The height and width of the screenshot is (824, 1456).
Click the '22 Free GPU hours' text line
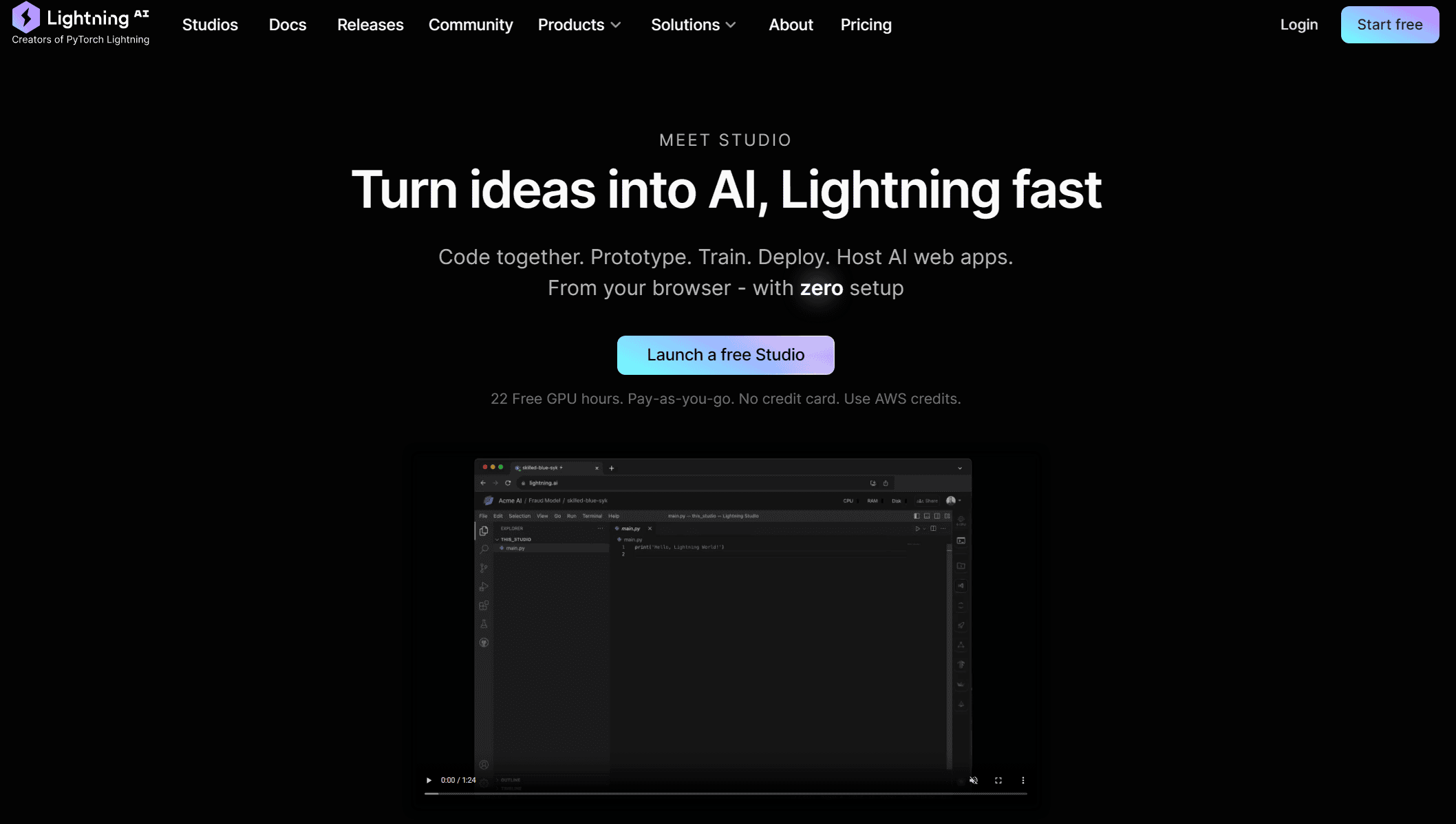tap(726, 399)
